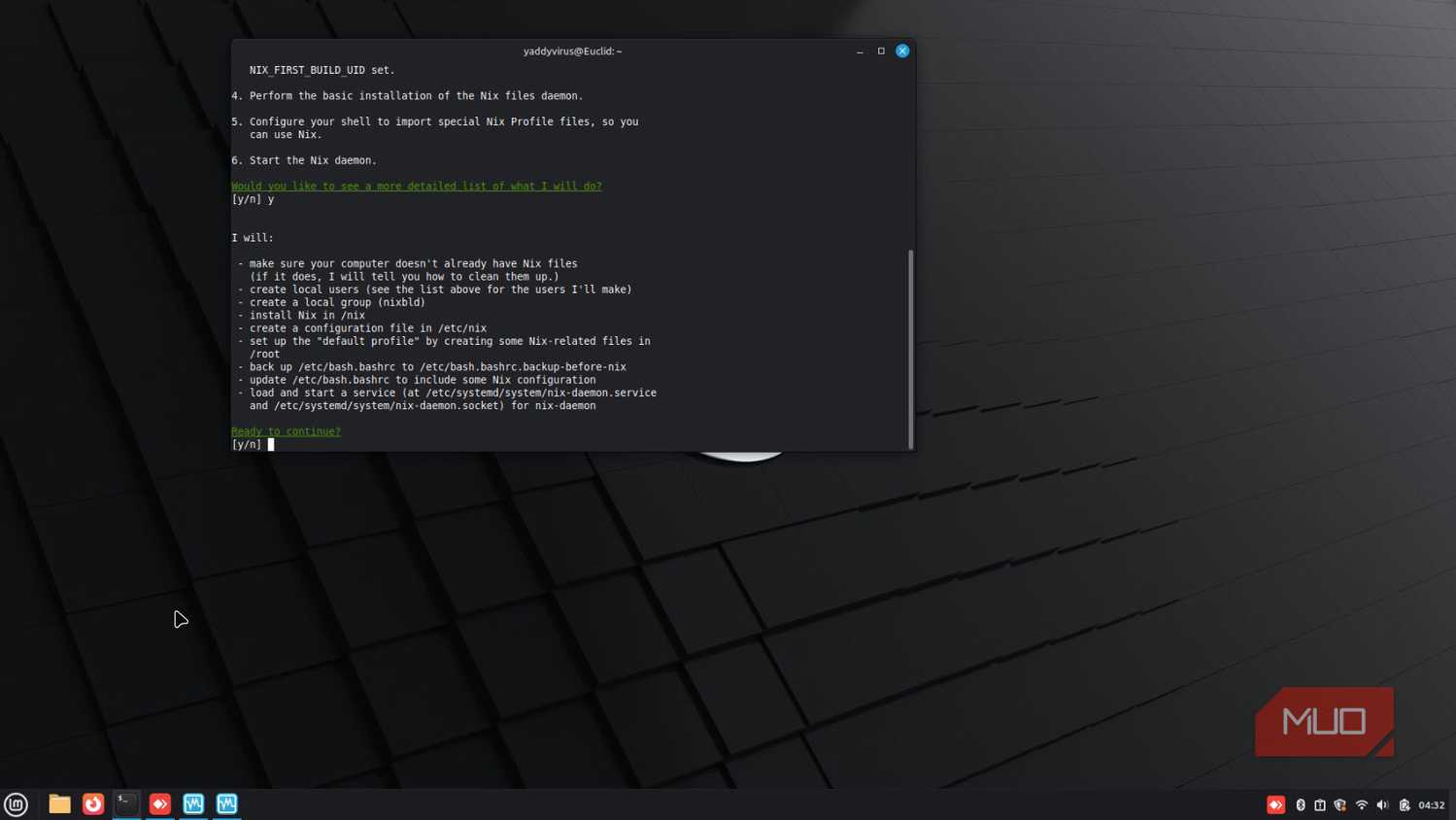This screenshot has height=820, width=1456.
Task: Open the rightmost system monitor taskbar icon
Action: tap(227, 804)
